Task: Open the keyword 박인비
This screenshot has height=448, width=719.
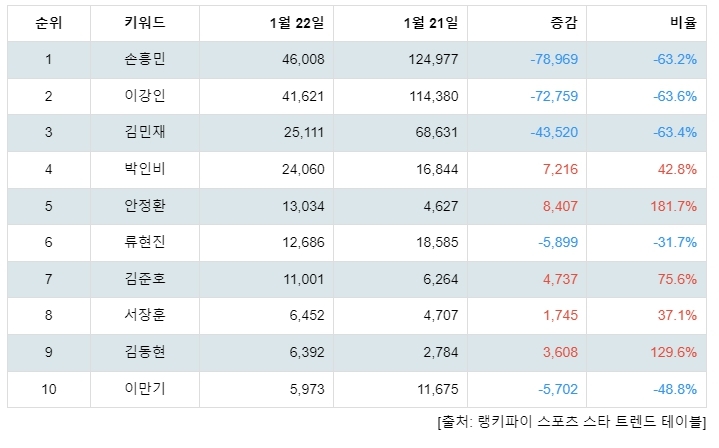Action: (145, 169)
